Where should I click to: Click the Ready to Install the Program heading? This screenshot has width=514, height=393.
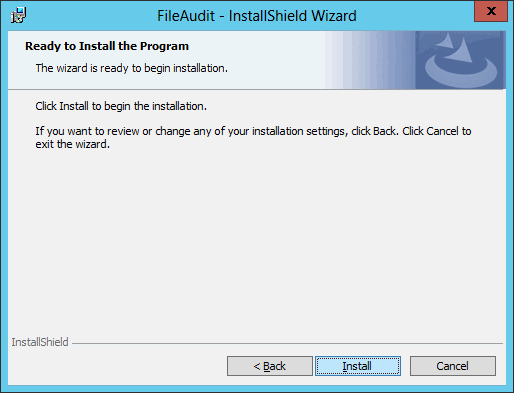[107, 46]
